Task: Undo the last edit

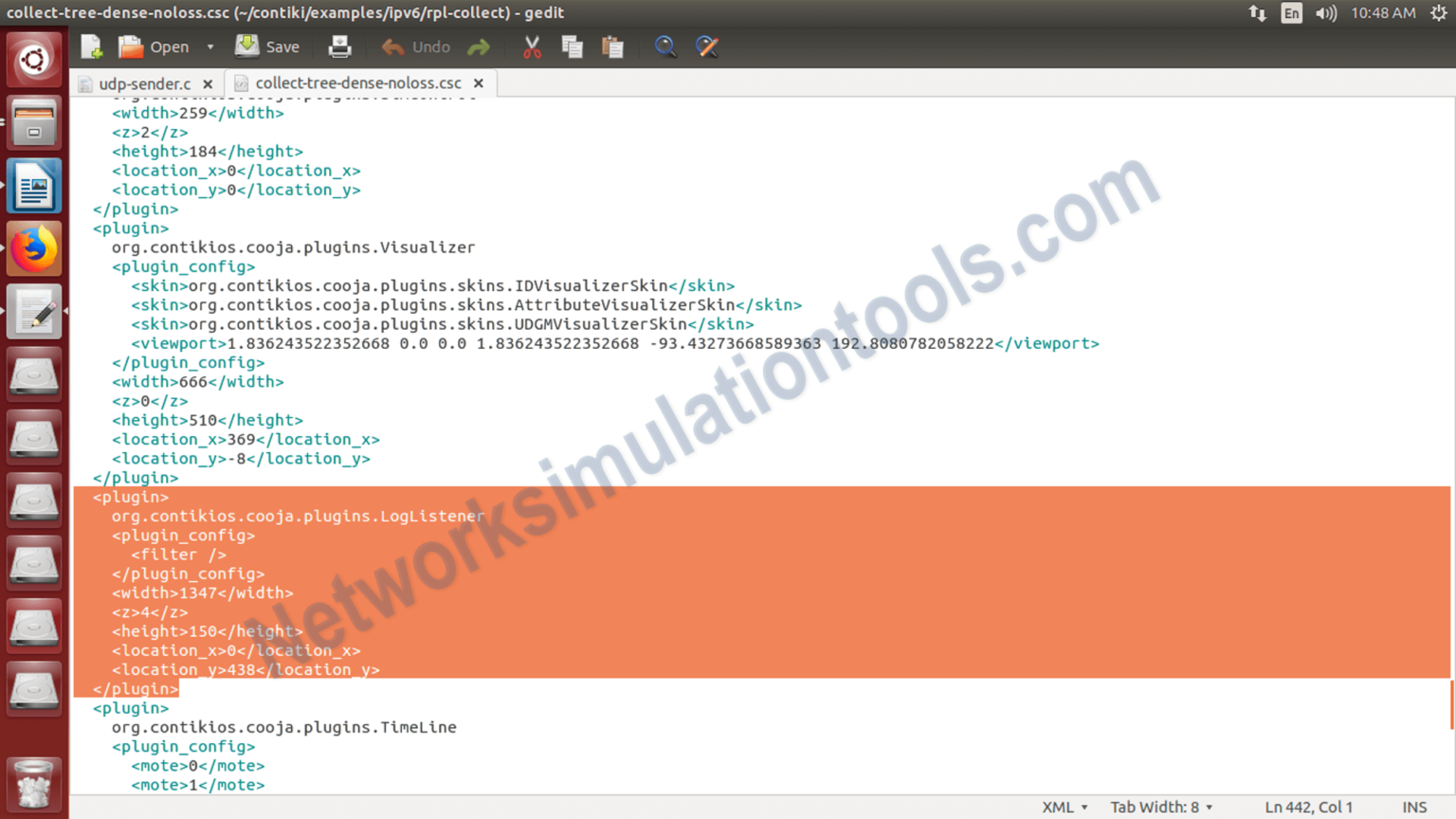Action: click(414, 46)
